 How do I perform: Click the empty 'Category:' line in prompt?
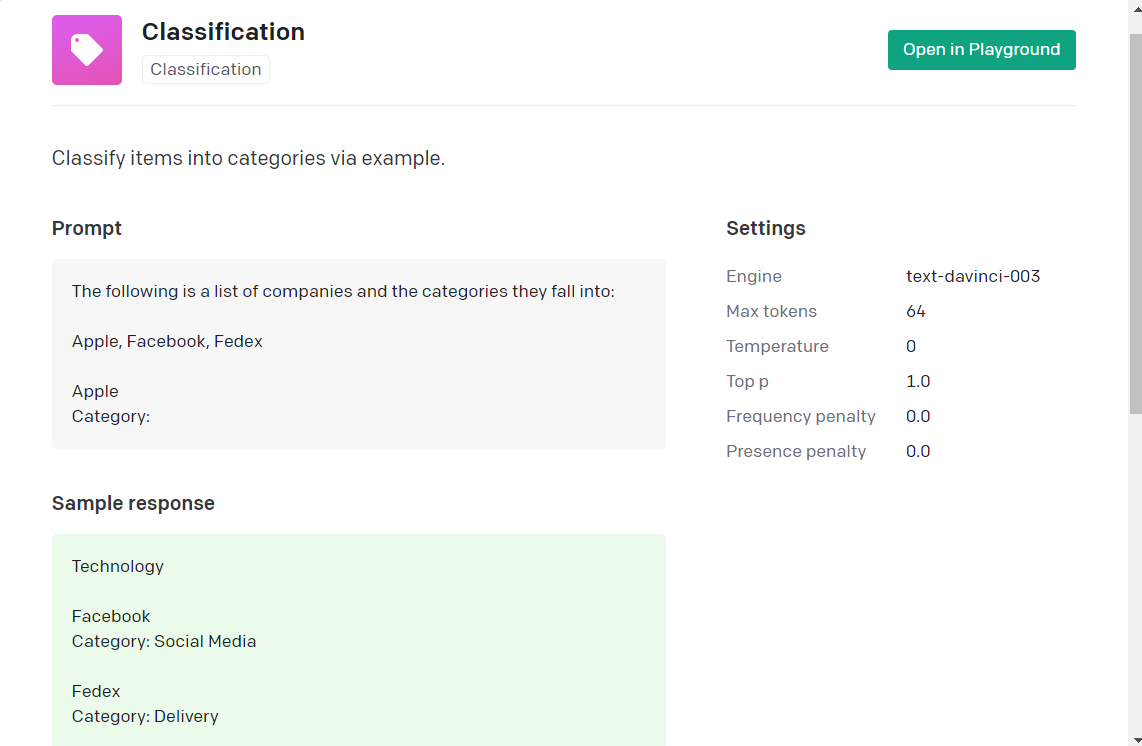pyautogui.click(x=111, y=417)
